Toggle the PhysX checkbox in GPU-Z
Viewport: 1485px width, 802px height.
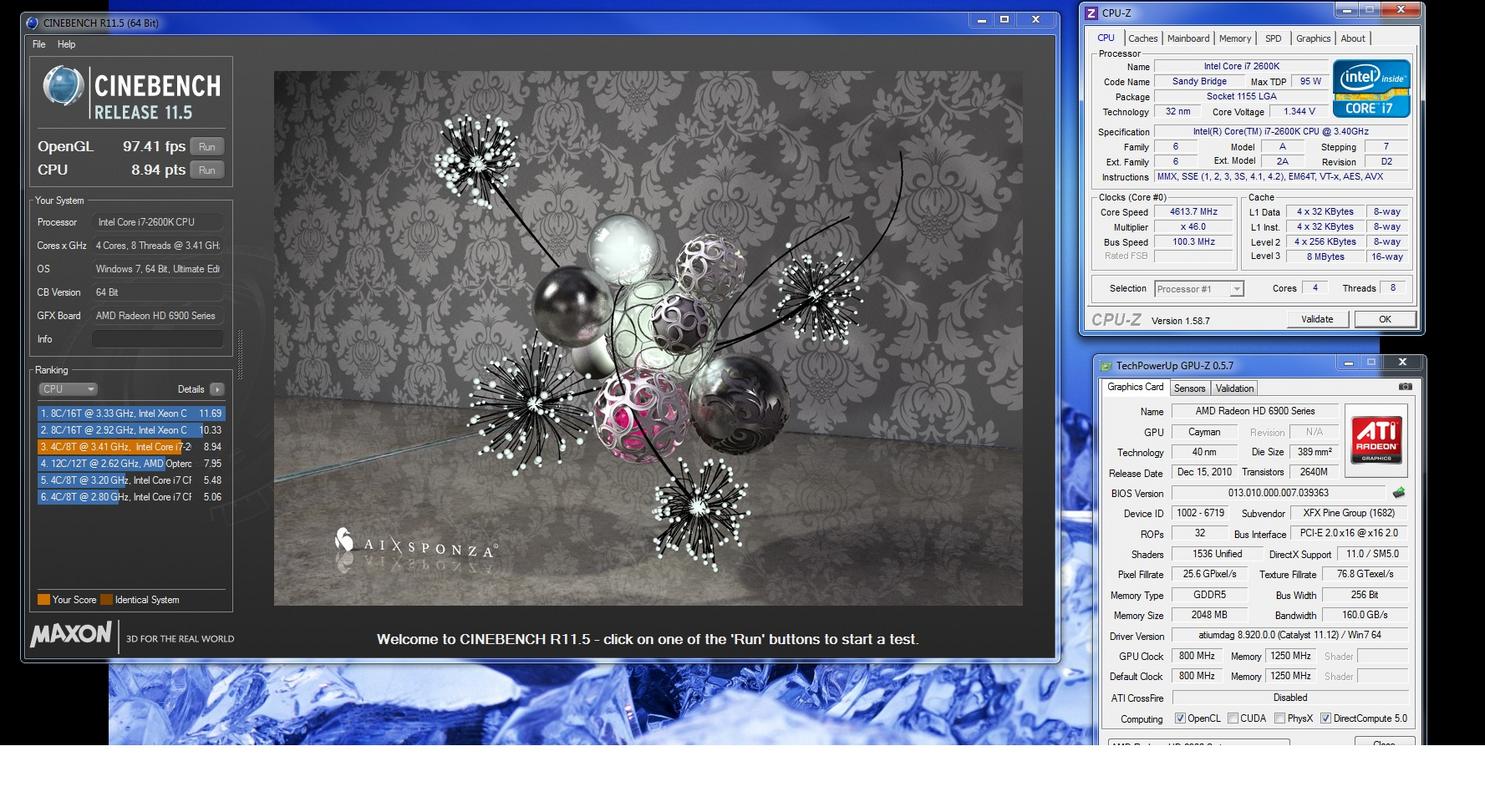coord(1279,719)
